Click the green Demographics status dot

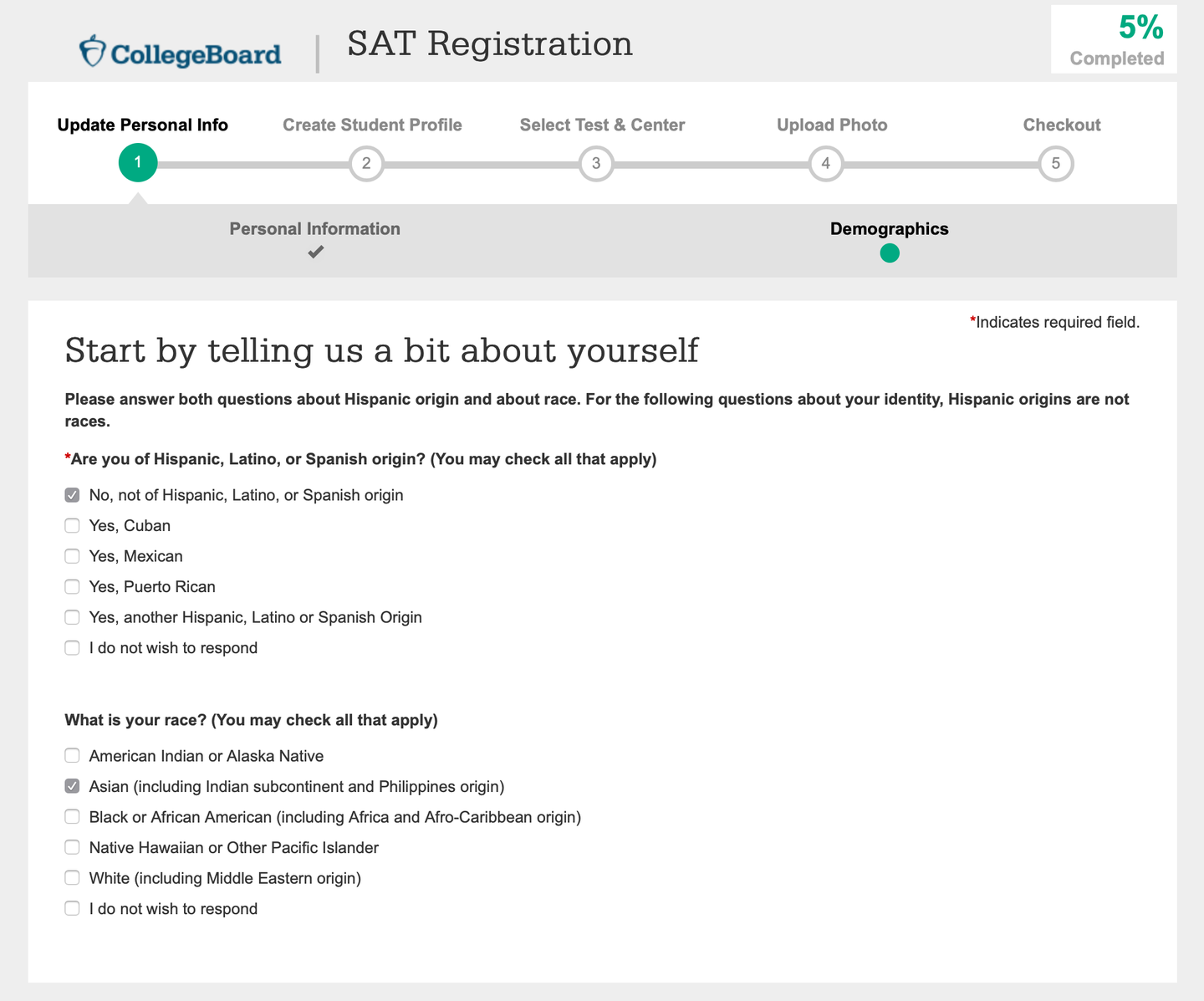[x=890, y=253]
